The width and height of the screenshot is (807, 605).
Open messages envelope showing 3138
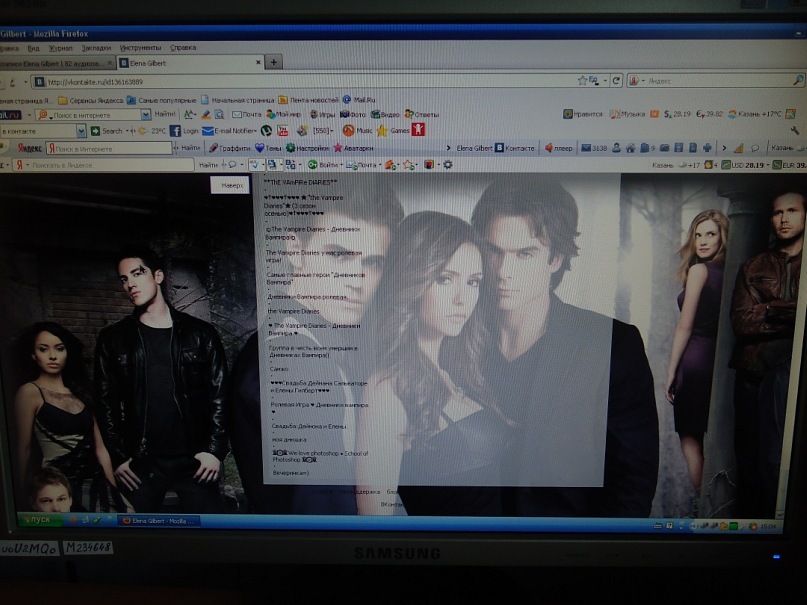coord(594,148)
